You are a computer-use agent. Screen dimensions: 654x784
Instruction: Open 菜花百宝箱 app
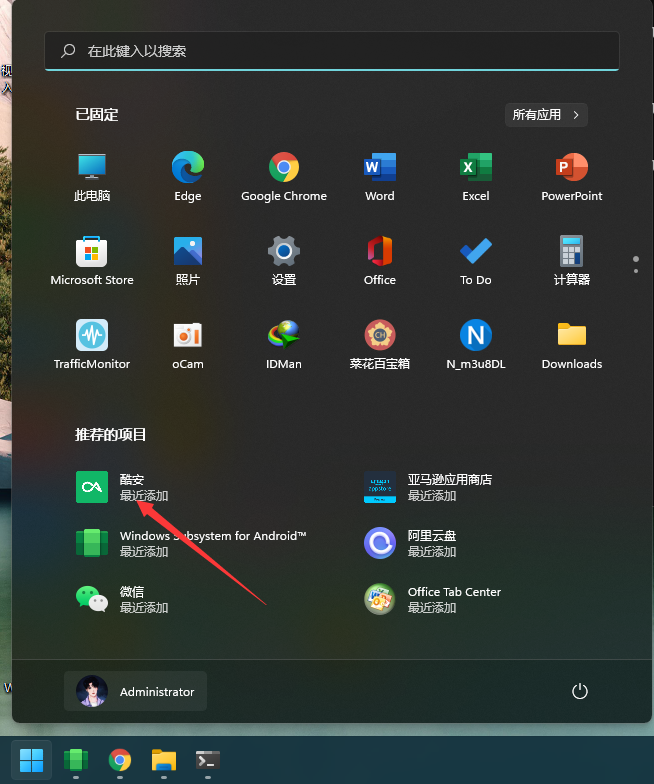[x=380, y=345]
